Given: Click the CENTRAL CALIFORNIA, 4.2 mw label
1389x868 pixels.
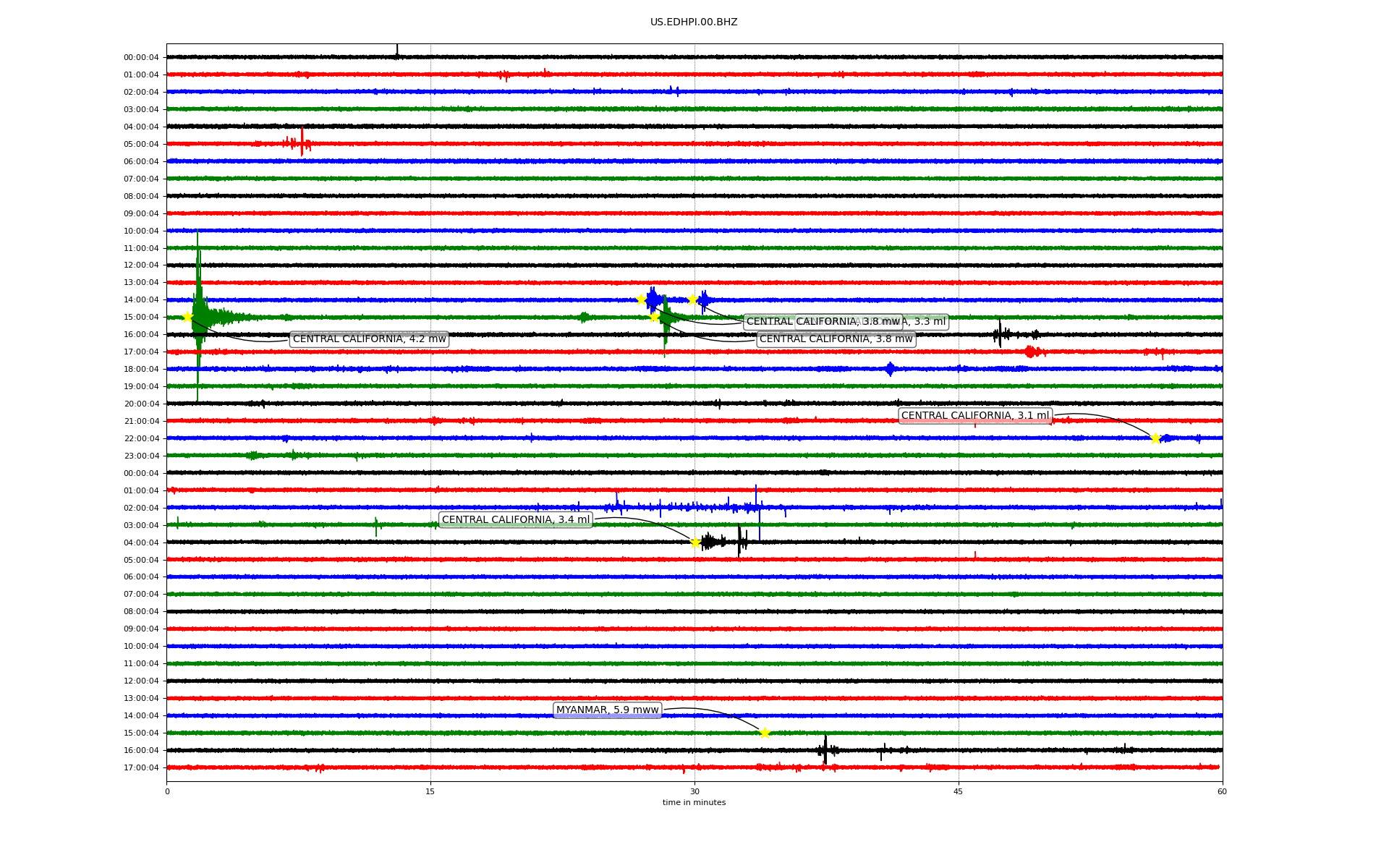Looking at the screenshot, I should (x=369, y=339).
